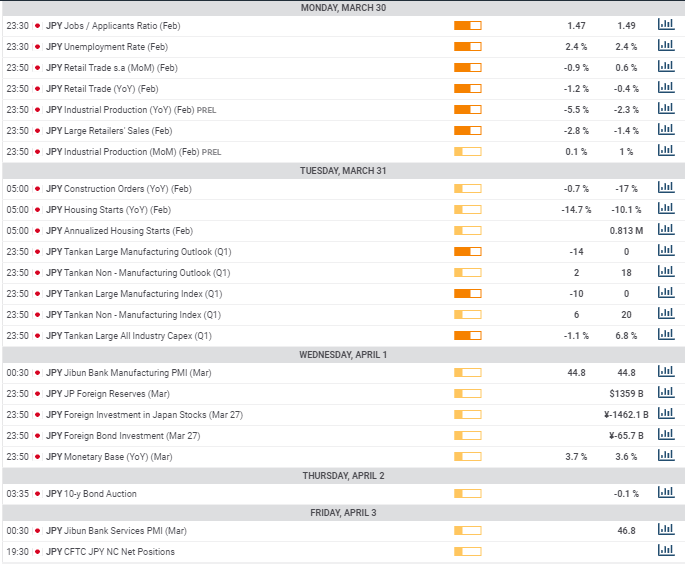This screenshot has height=564, width=685.
Task: Open chart icon for Jobs / Applicants Ratio
Action: (665, 25)
